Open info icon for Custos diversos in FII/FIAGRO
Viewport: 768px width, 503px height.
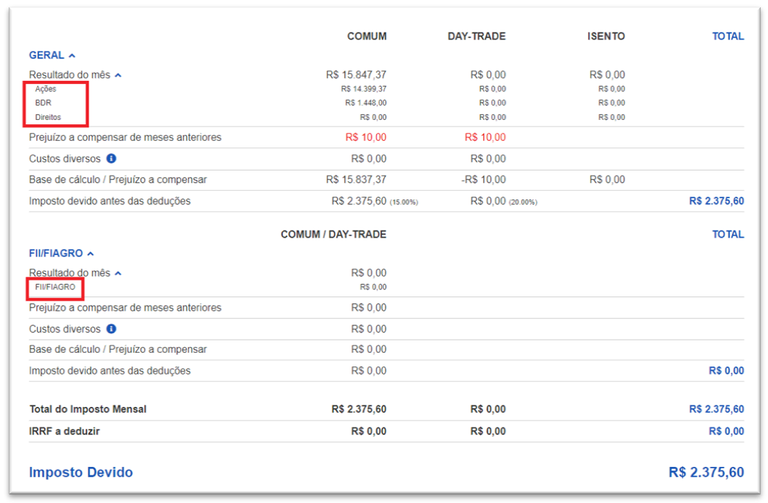click(x=111, y=329)
